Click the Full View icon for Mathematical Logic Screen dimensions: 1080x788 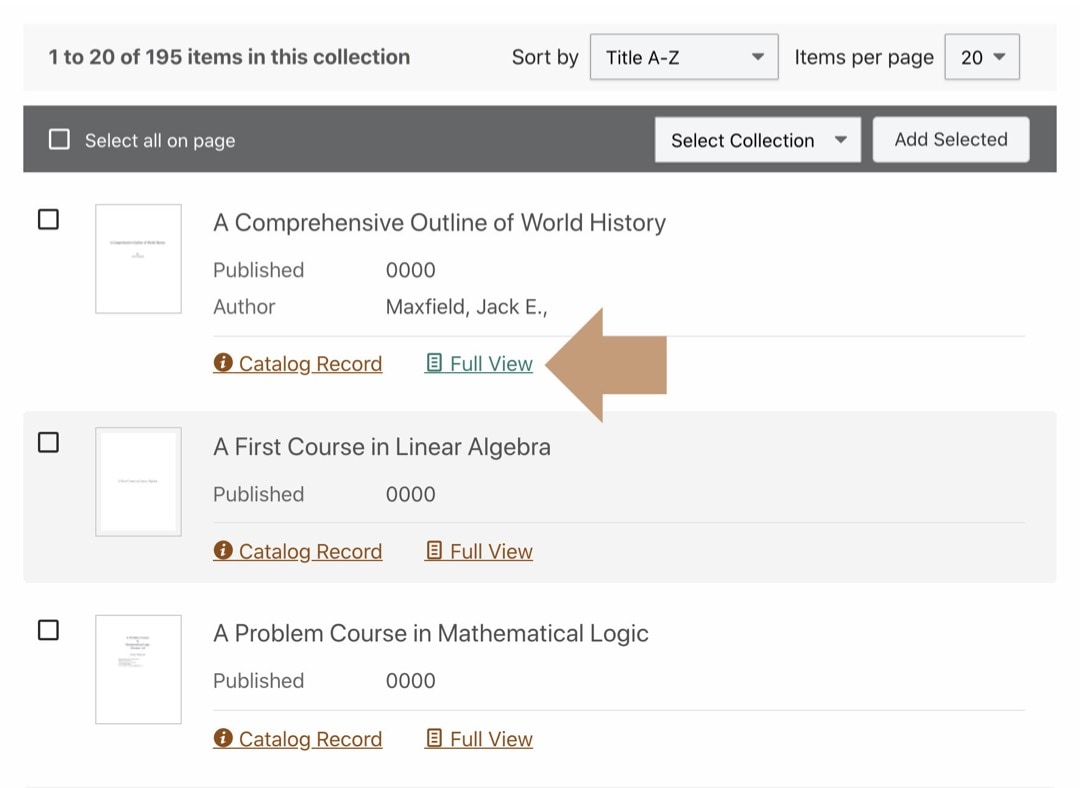point(434,738)
